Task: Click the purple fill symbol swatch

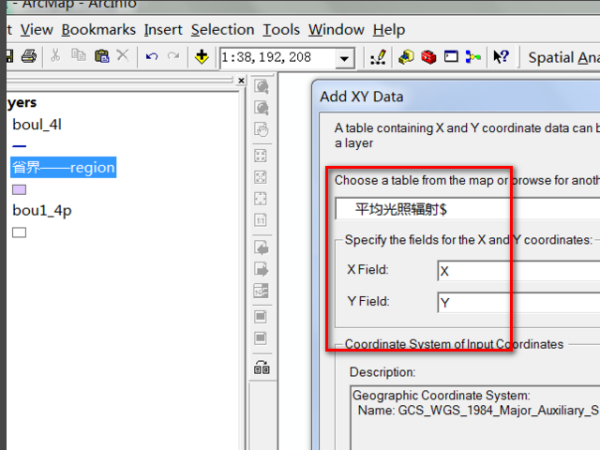Action: 19,190
